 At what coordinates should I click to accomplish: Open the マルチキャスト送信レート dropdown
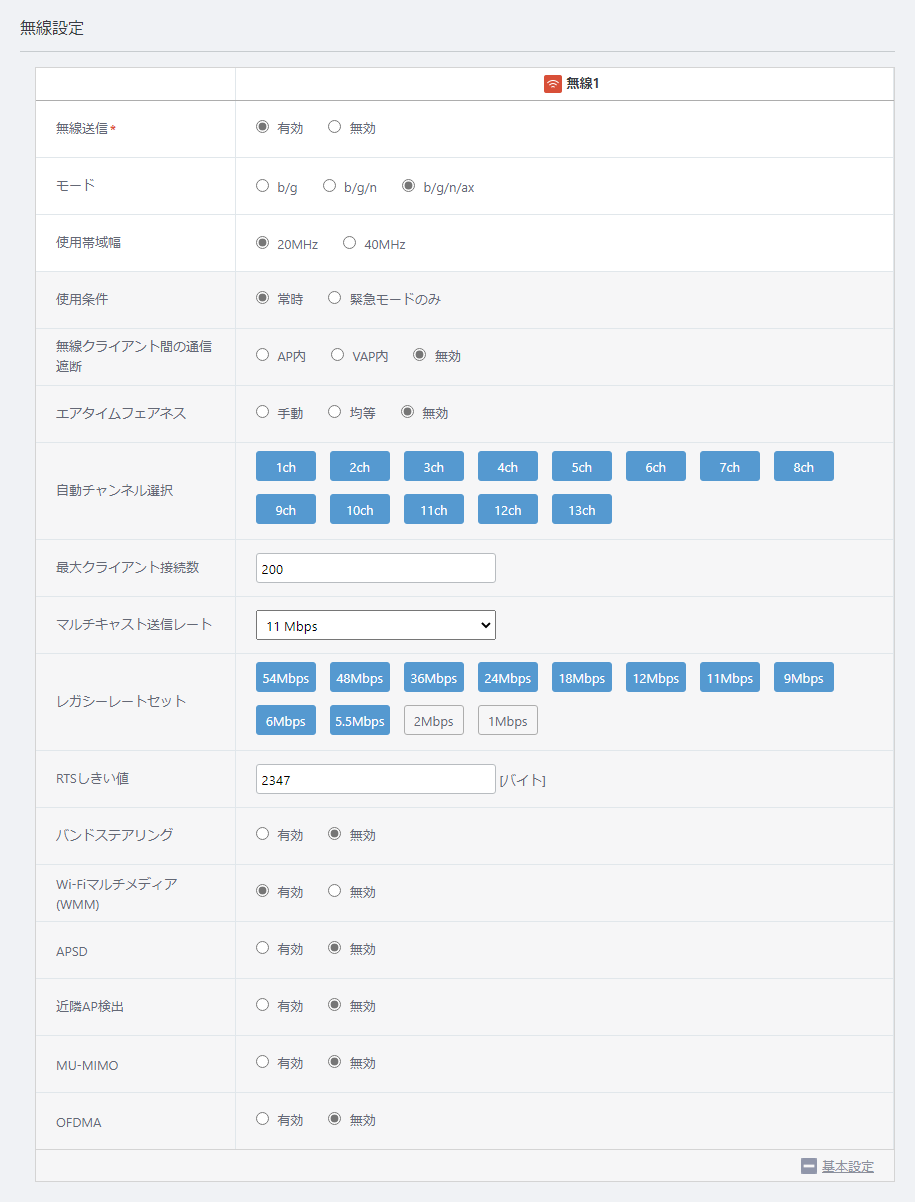376,625
